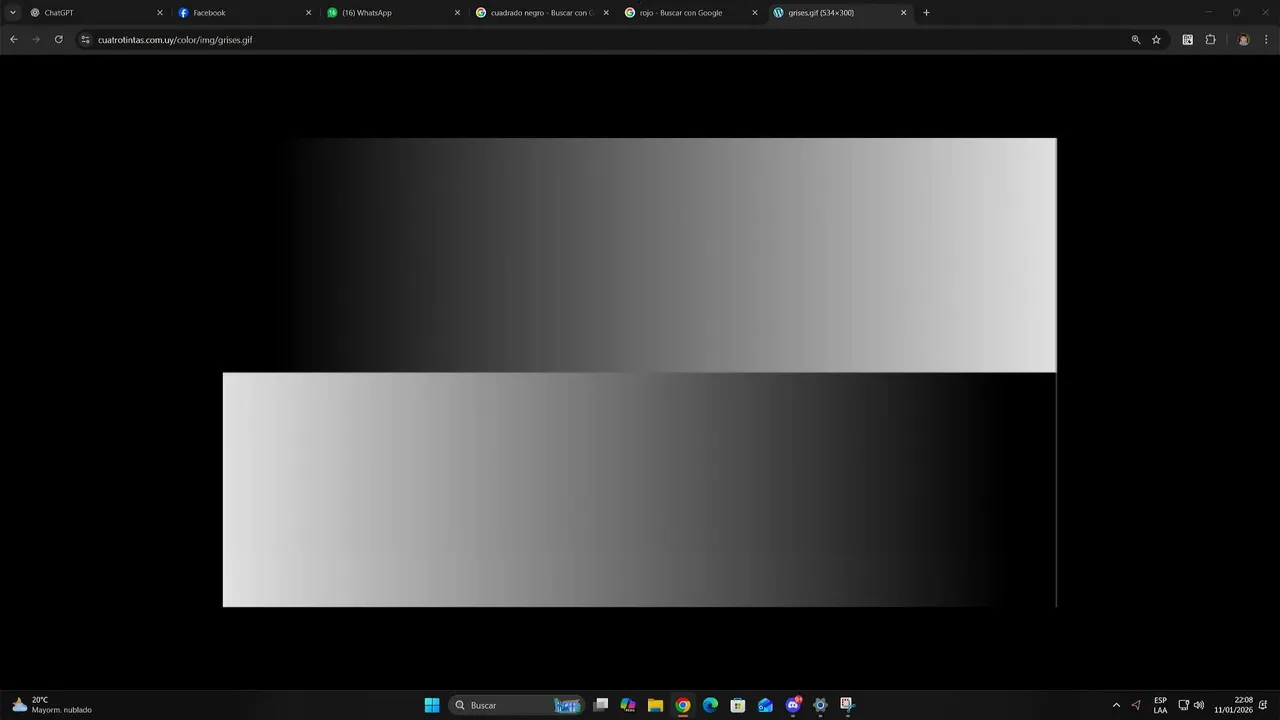This screenshot has width=1280, height=720.
Task: Switch to rojo - Buscar con Google tab
Action: (691, 13)
